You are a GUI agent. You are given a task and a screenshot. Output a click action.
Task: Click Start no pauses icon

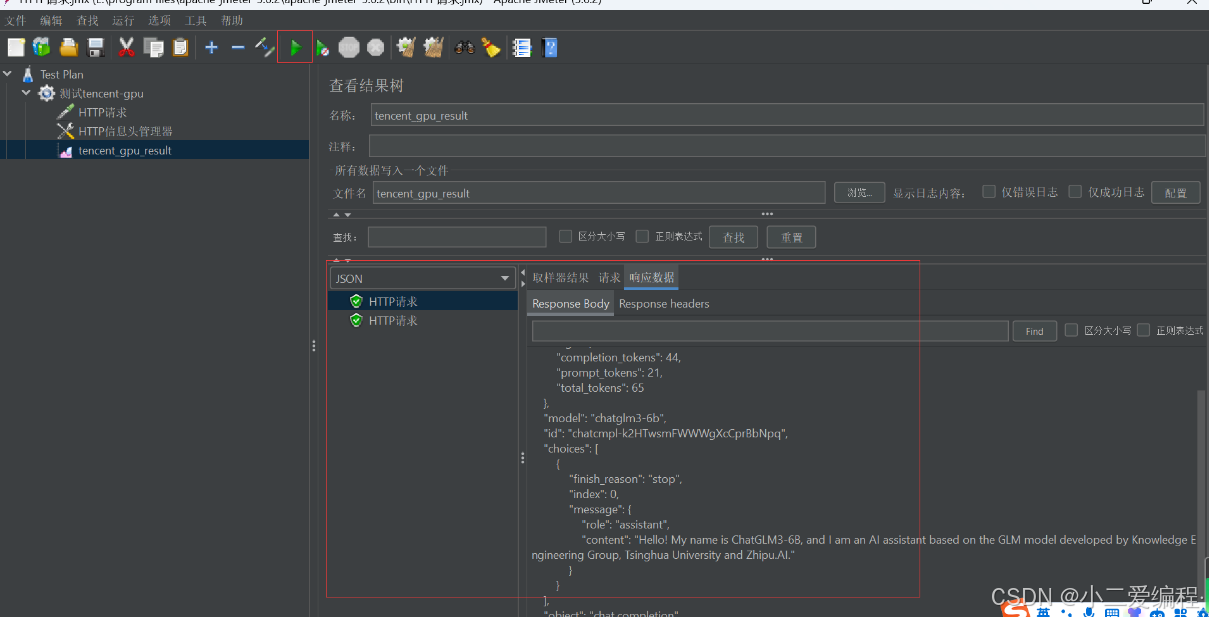(322, 47)
